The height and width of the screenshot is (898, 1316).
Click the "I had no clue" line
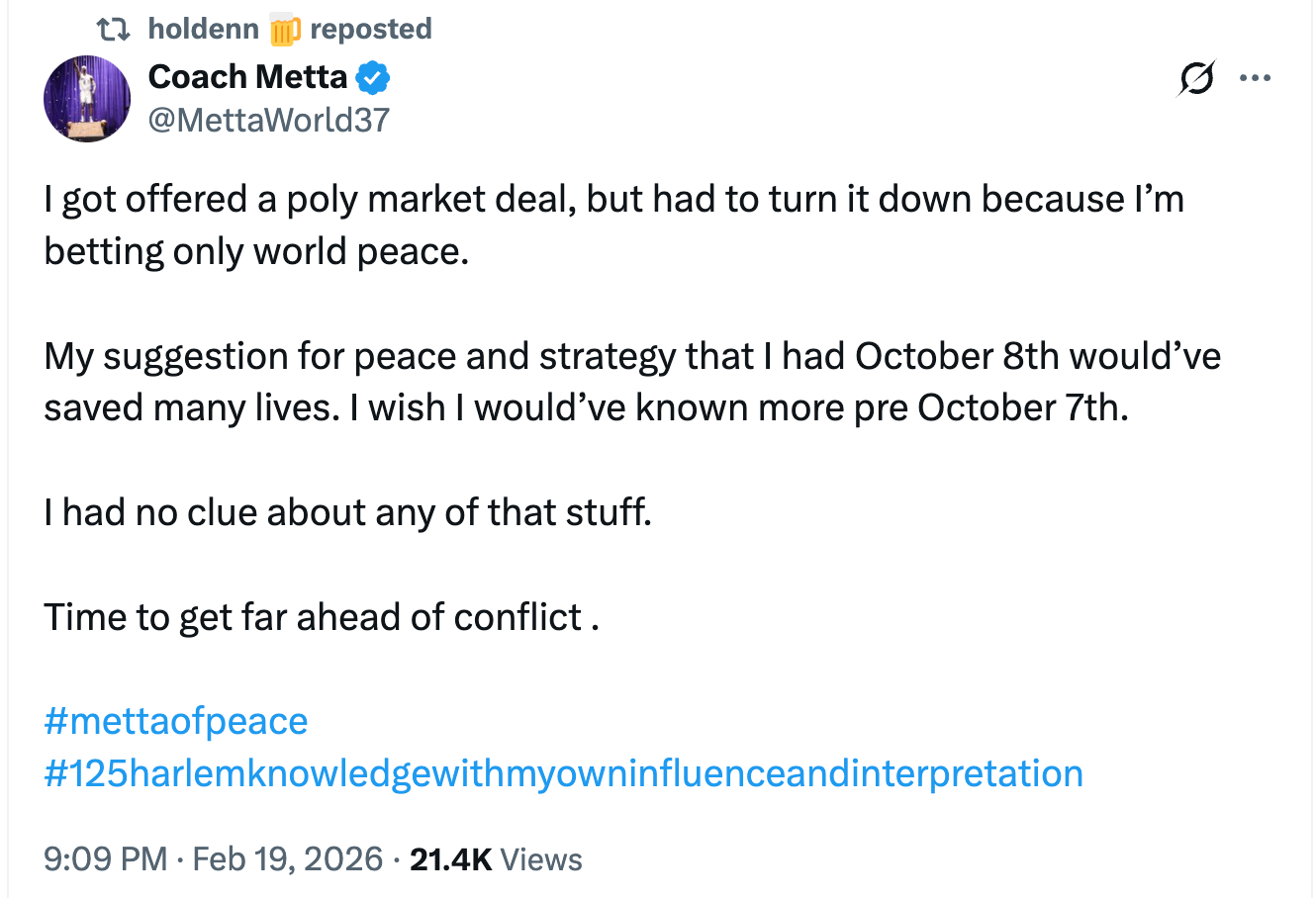coord(347,512)
